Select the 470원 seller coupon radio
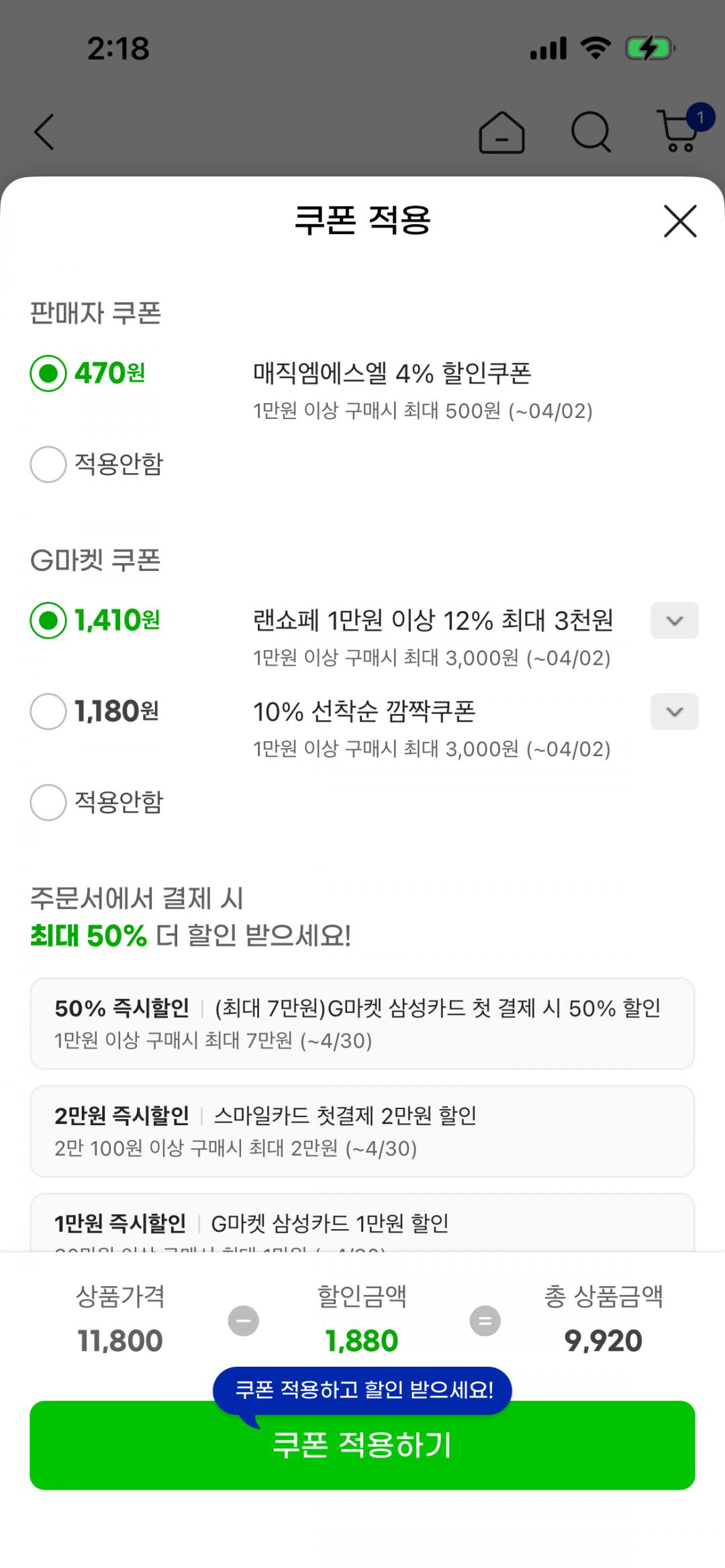The image size is (725, 1568). click(x=48, y=373)
